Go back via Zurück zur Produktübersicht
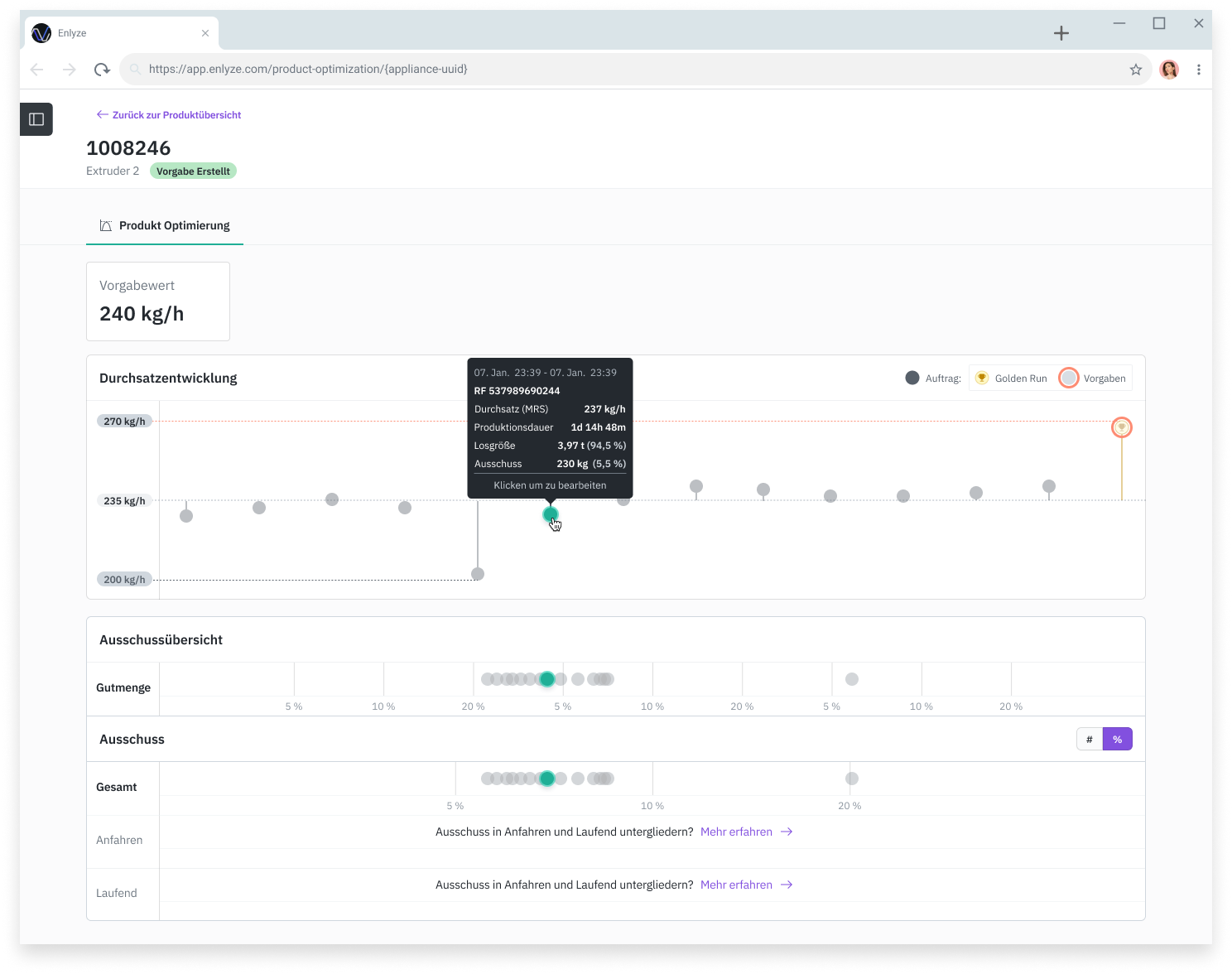The height and width of the screenshot is (974, 1232). point(169,115)
